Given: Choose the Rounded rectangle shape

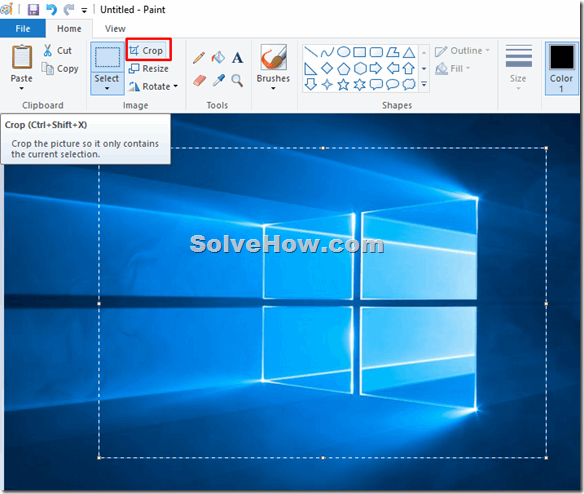Looking at the screenshot, I should pos(376,52).
